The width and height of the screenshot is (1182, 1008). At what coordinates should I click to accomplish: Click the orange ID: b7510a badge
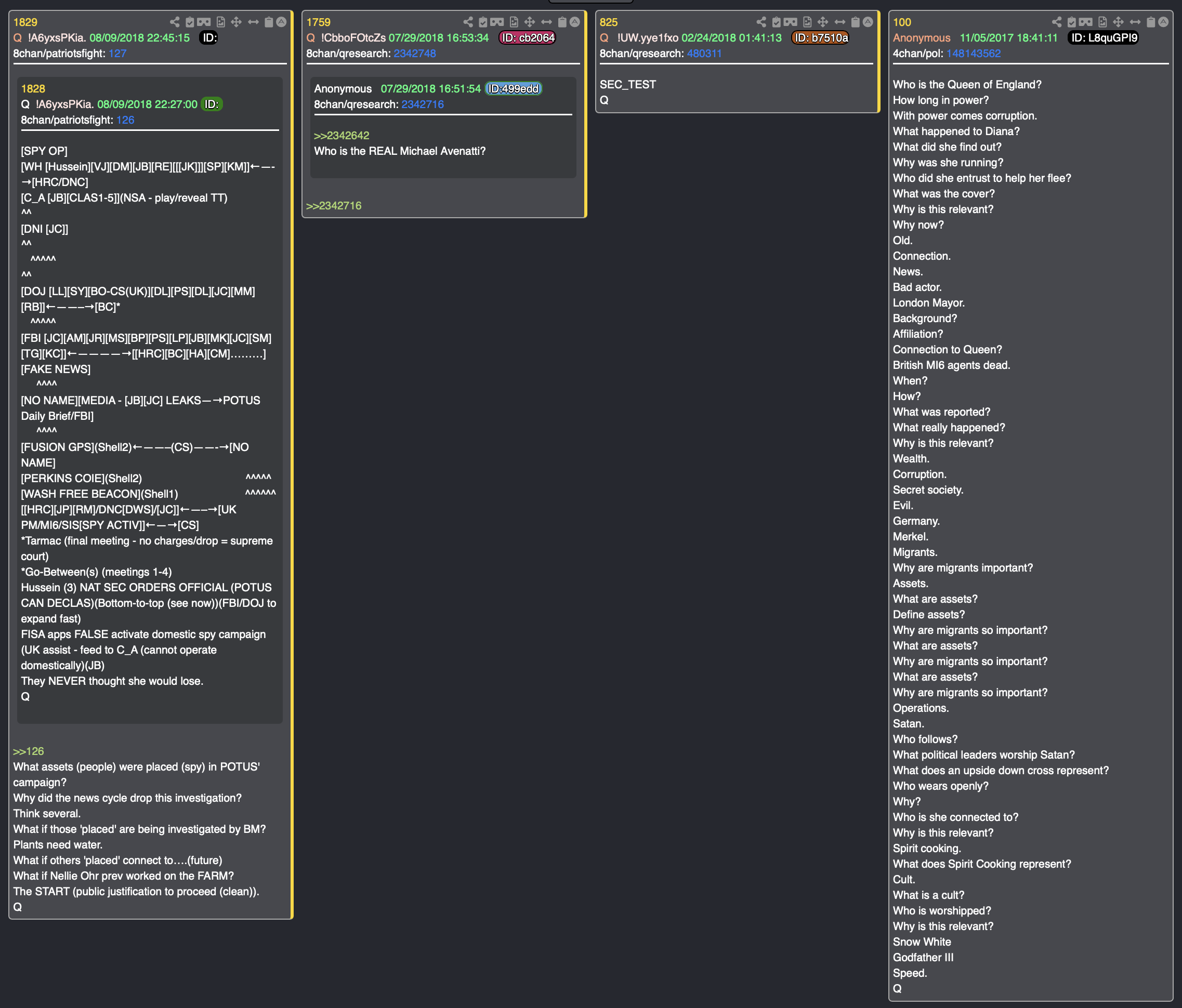(820, 38)
